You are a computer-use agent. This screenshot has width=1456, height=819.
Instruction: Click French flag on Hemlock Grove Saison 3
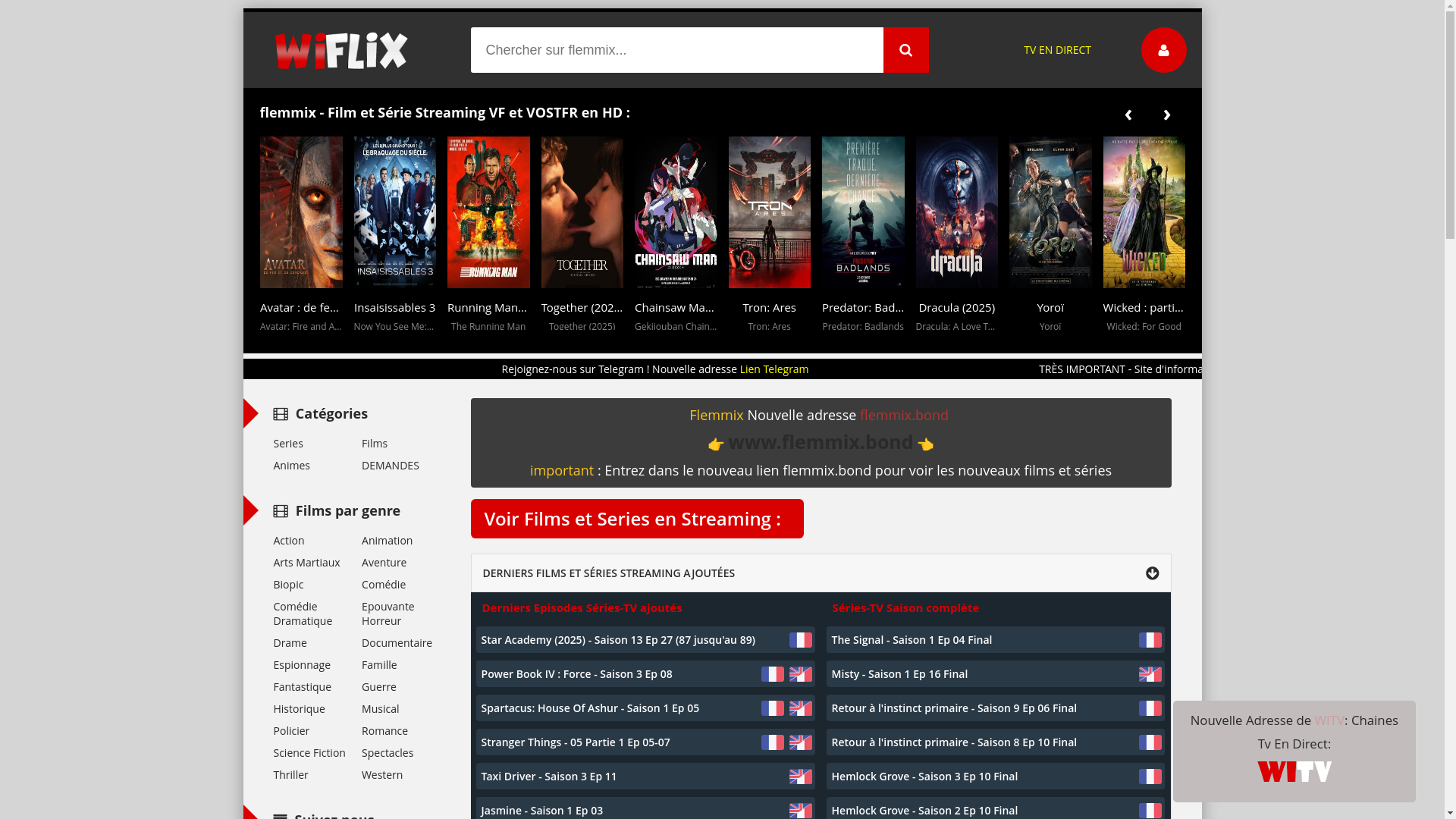coord(1150,777)
